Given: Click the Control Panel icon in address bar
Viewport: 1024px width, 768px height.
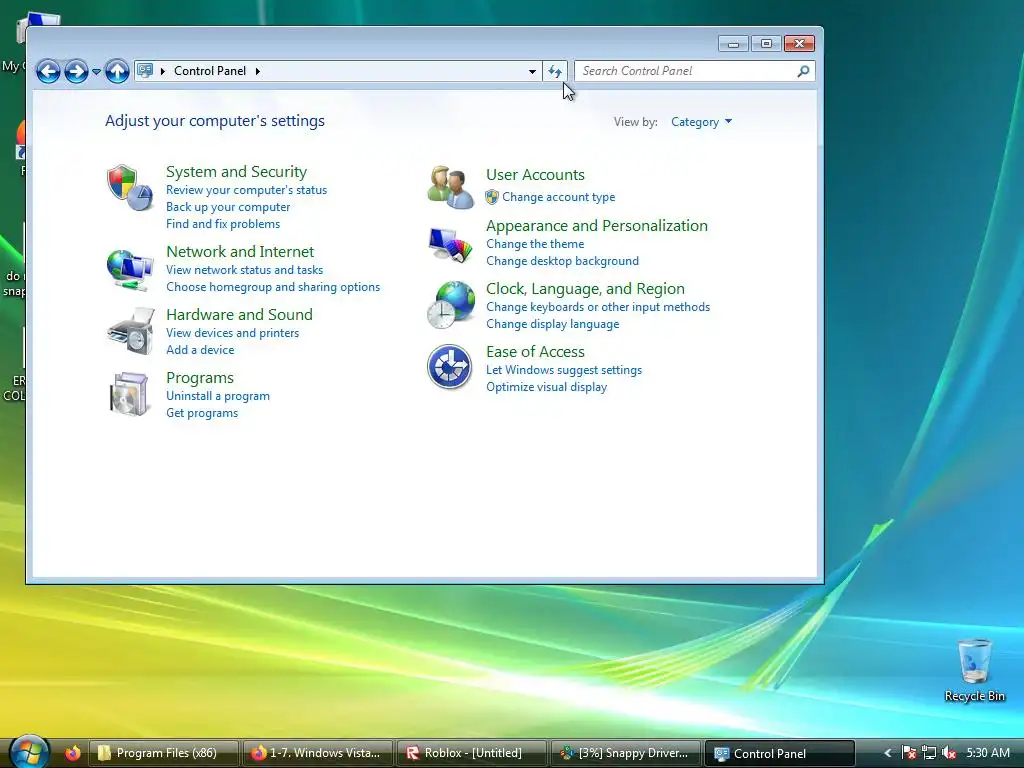Looking at the screenshot, I should click(145, 71).
